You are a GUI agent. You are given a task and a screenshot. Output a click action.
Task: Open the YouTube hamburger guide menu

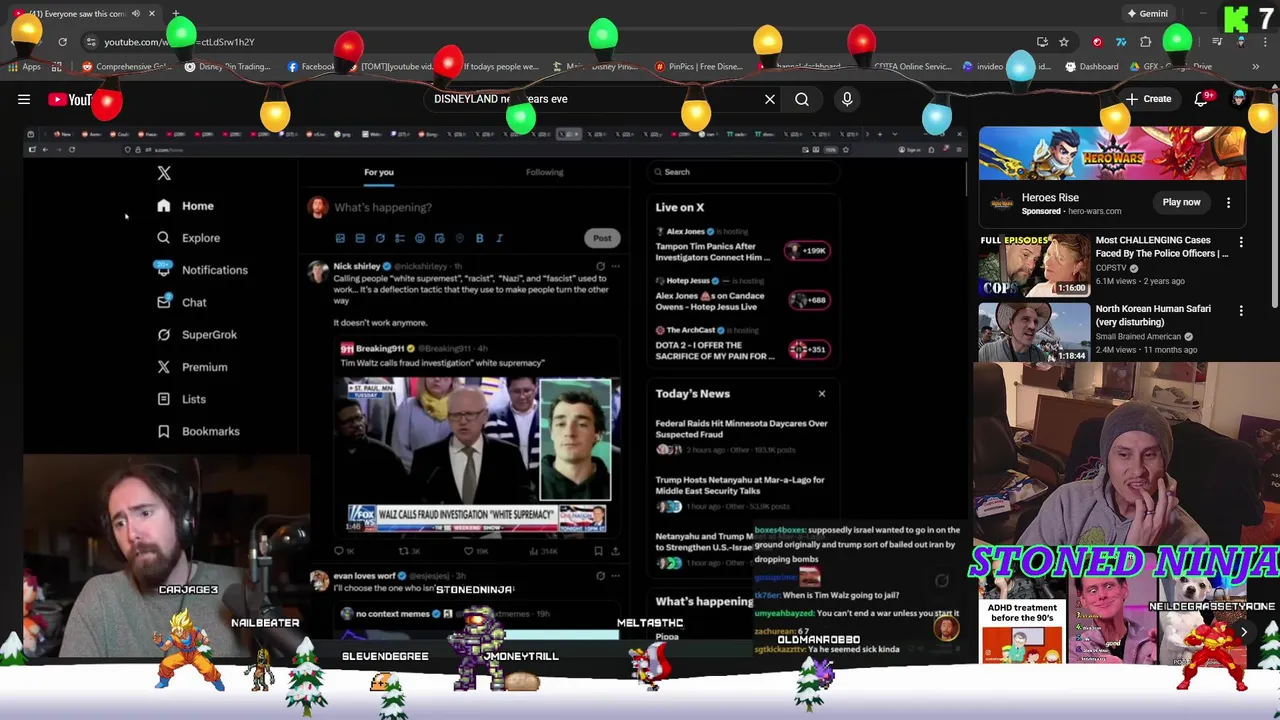pyautogui.click(x=24, y=99)
